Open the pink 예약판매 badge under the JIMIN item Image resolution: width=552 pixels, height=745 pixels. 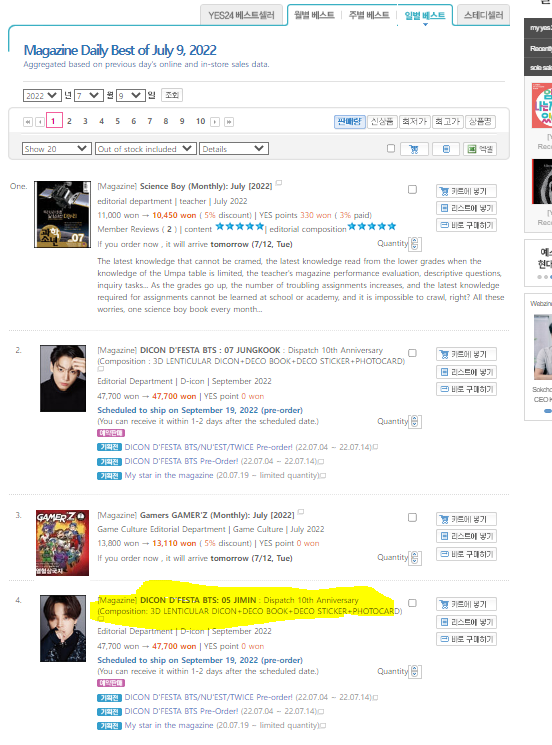111,683
